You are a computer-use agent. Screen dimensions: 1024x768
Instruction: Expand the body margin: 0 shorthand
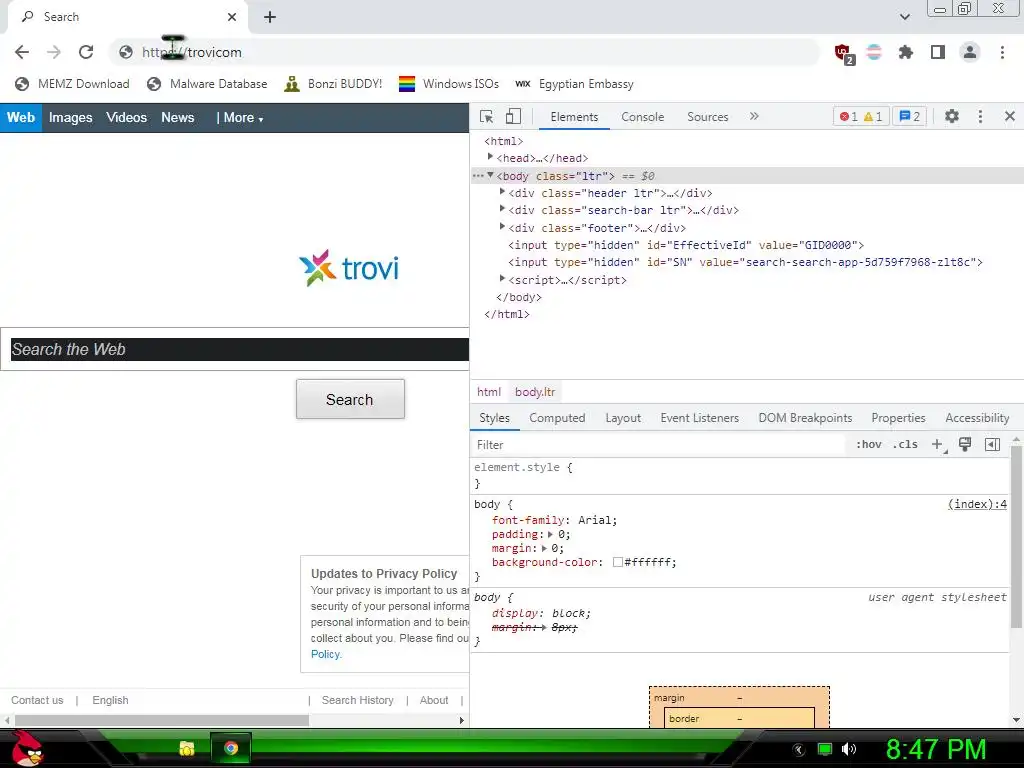click(544, 549)
